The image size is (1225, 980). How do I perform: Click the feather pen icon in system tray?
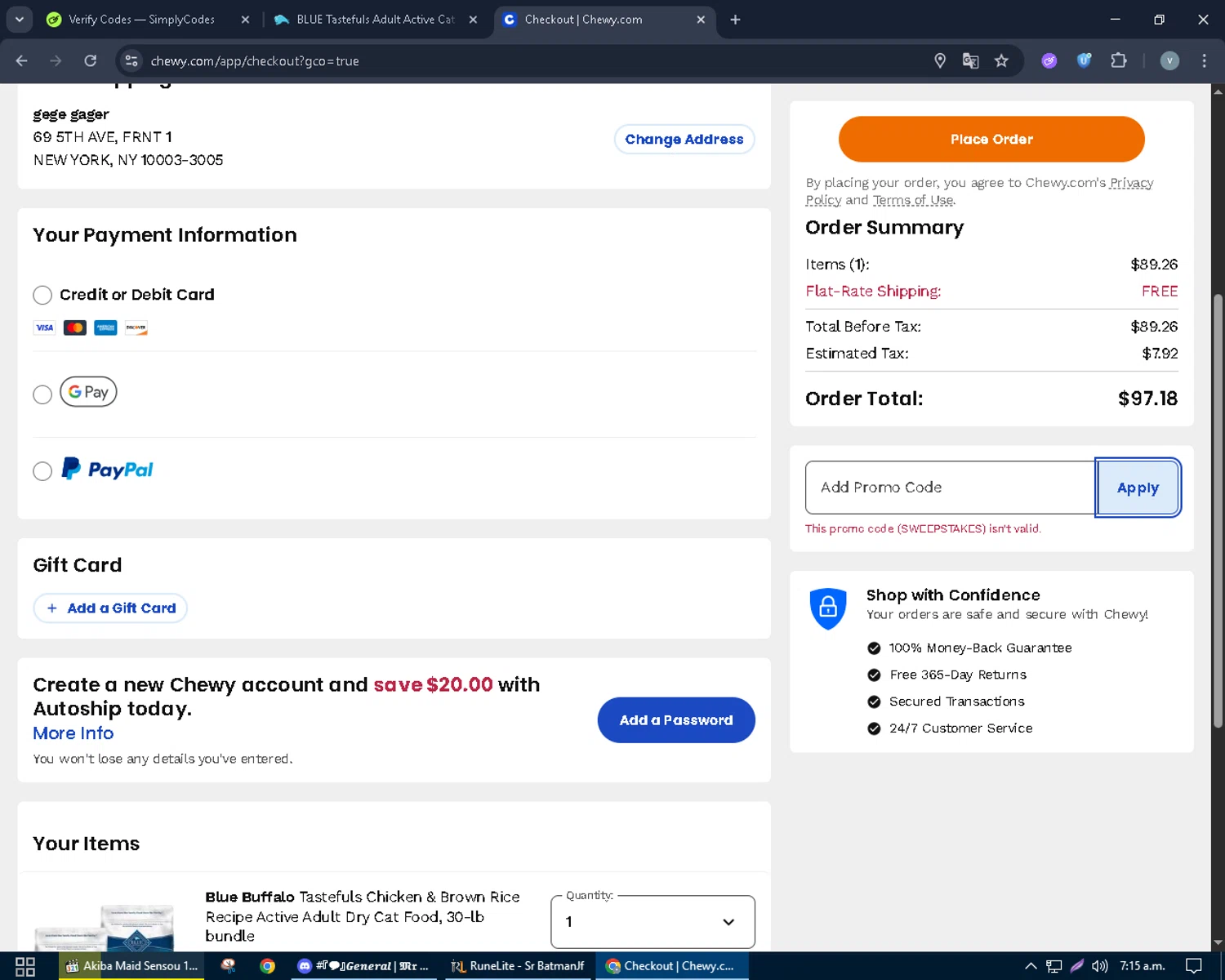(x=1077, y=966)
